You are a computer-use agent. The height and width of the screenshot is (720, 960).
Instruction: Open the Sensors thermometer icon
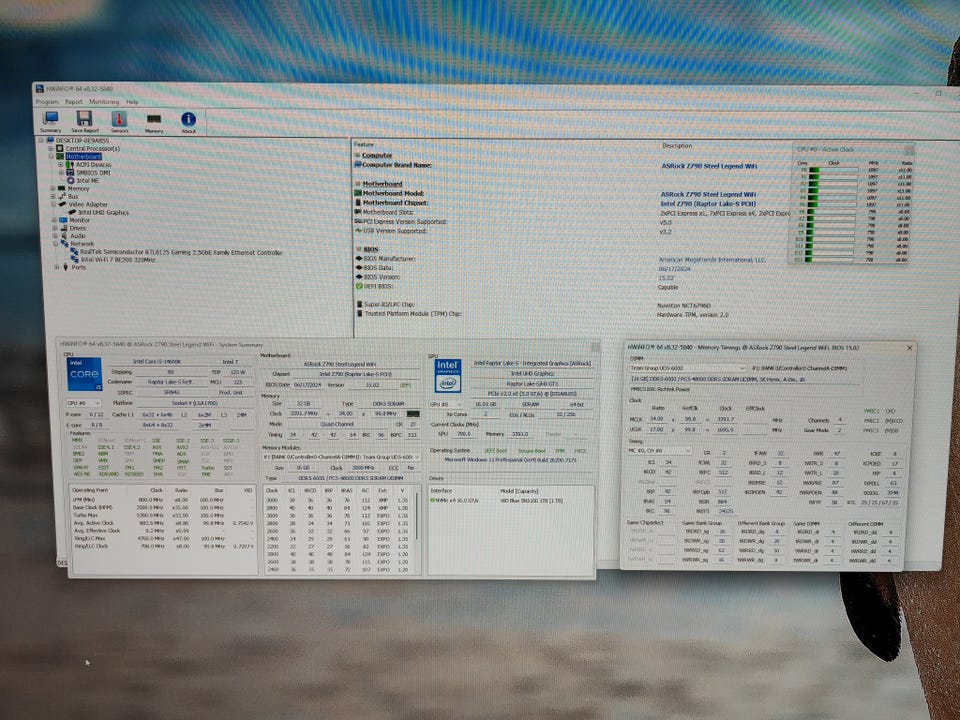119,119
